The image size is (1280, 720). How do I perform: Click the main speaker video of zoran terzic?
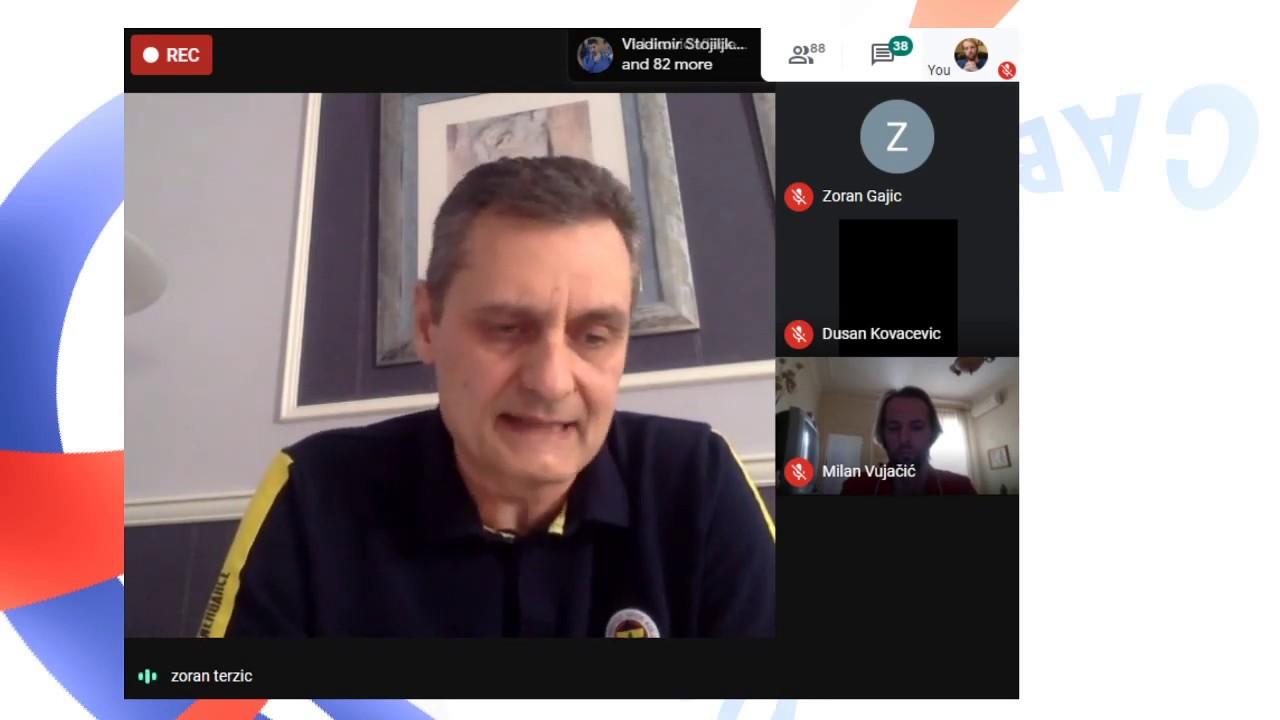(x=449, y=365)
